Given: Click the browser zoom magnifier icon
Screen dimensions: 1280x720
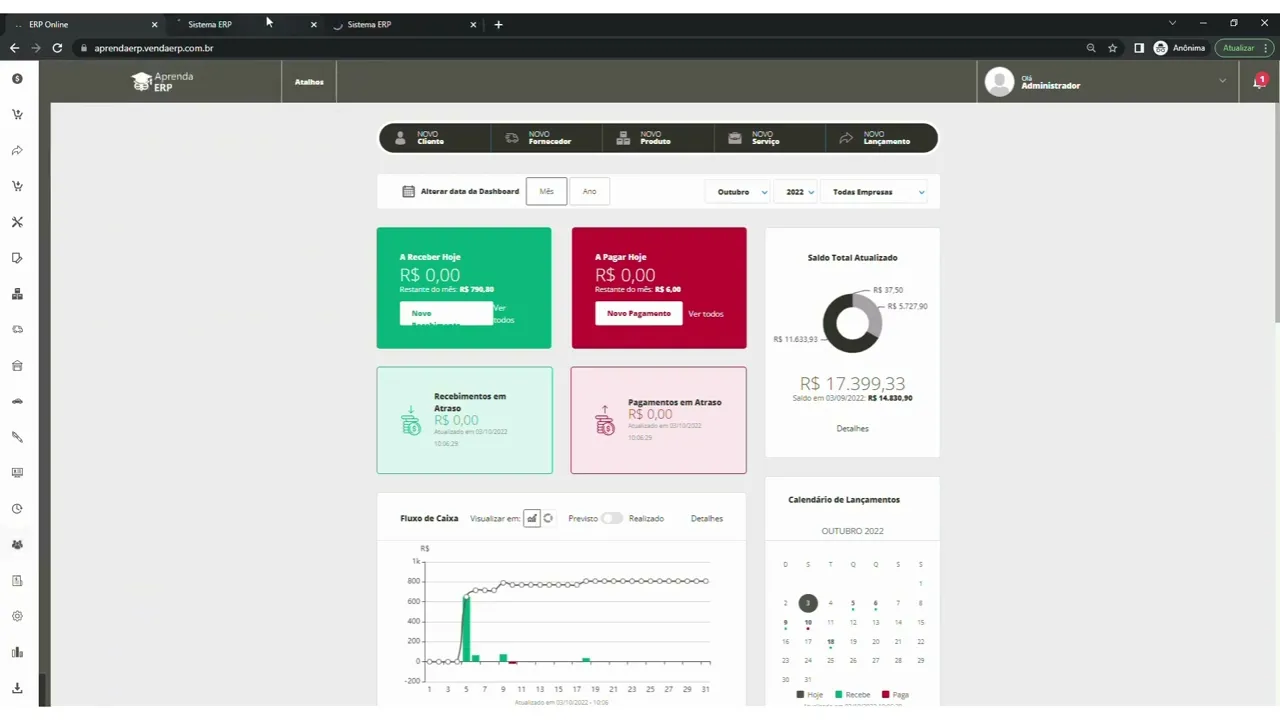Looking at the screenshot, I should (1091, 48).
